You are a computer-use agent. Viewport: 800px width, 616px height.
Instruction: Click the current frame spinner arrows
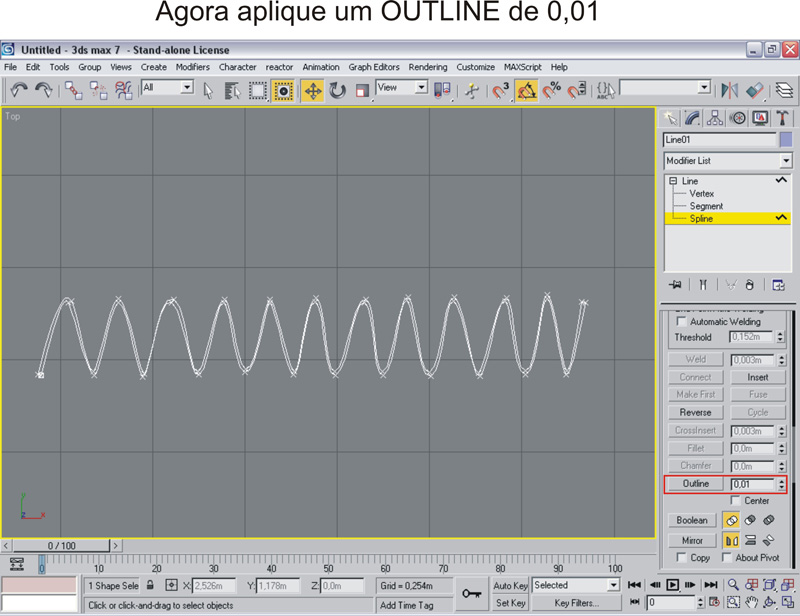pyautogui.click(x=701, y=602)
